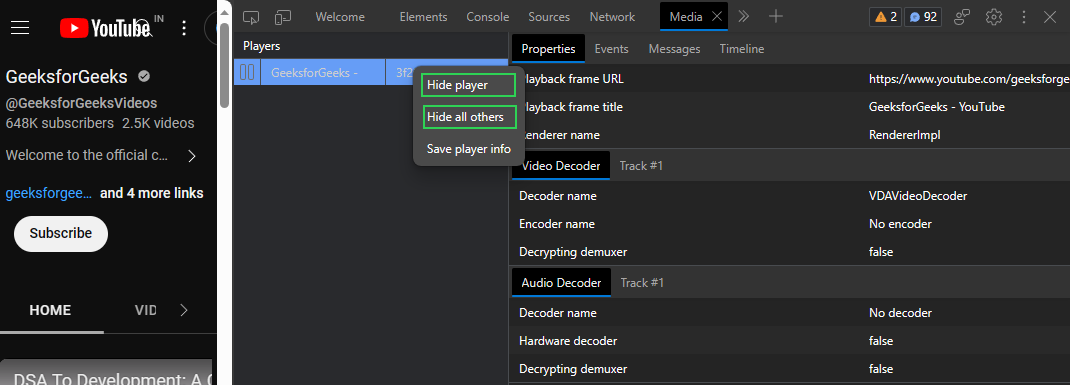Switch to the Welcome tab
Screen dimensions: 1070x385
tap(340, 17)
